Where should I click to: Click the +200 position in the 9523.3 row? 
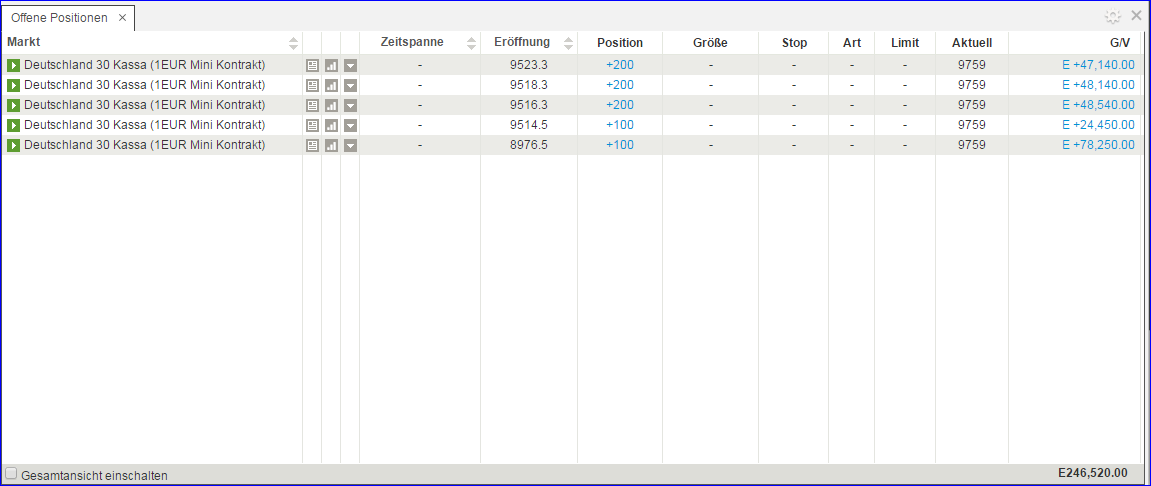pos(620,65)
